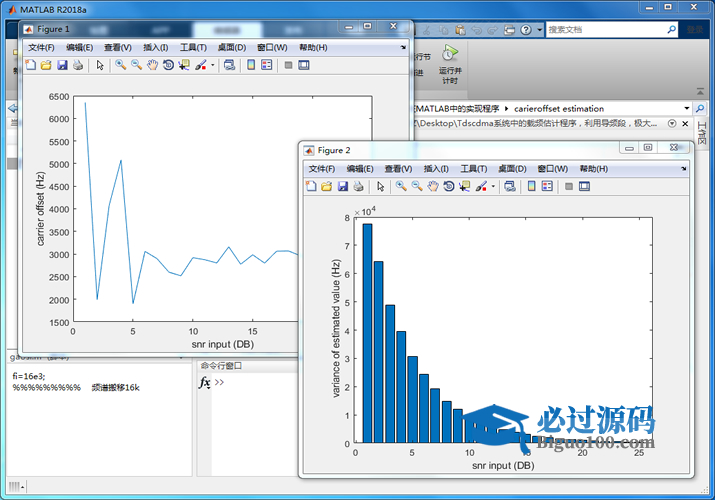Open editor file path actions circle button
This screenshot has height=500, width=715.
(672, 124)
